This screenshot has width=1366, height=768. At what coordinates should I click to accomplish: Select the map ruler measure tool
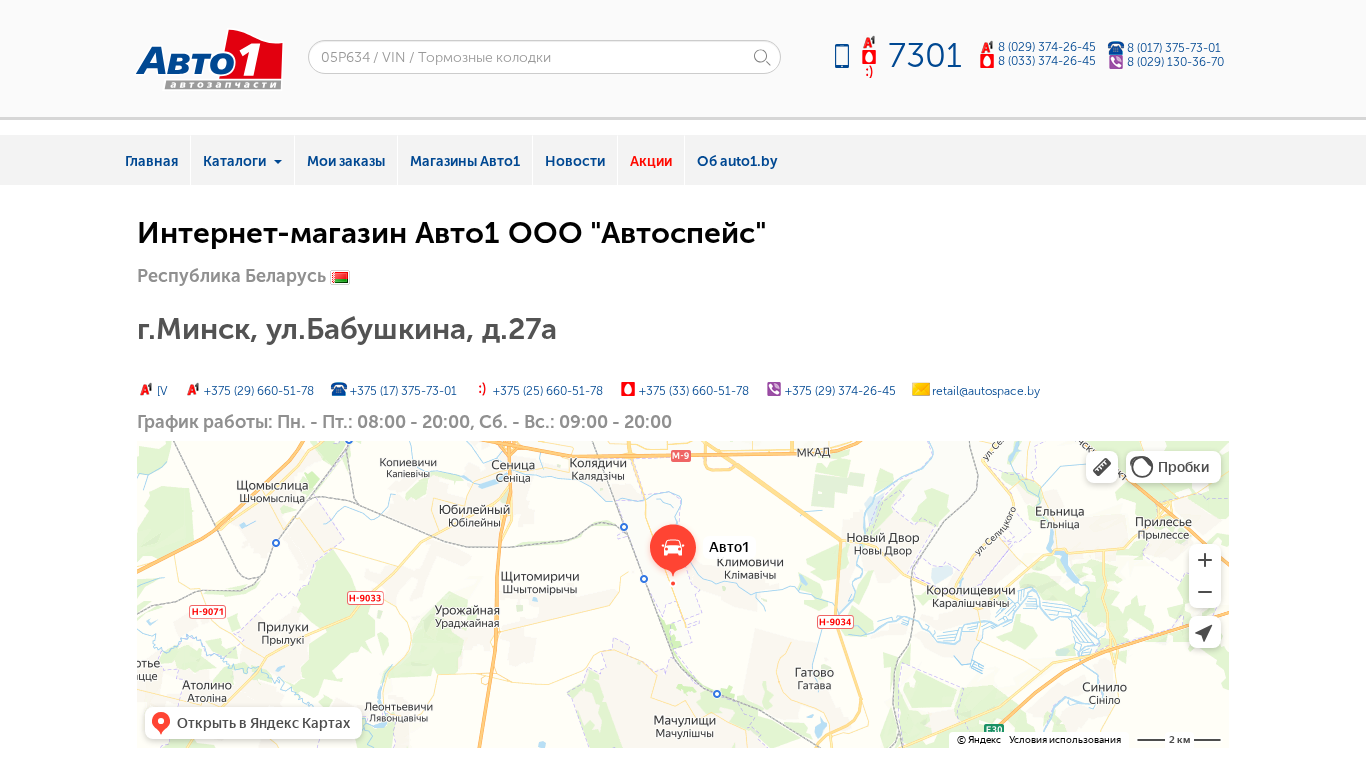(1102, 467)
